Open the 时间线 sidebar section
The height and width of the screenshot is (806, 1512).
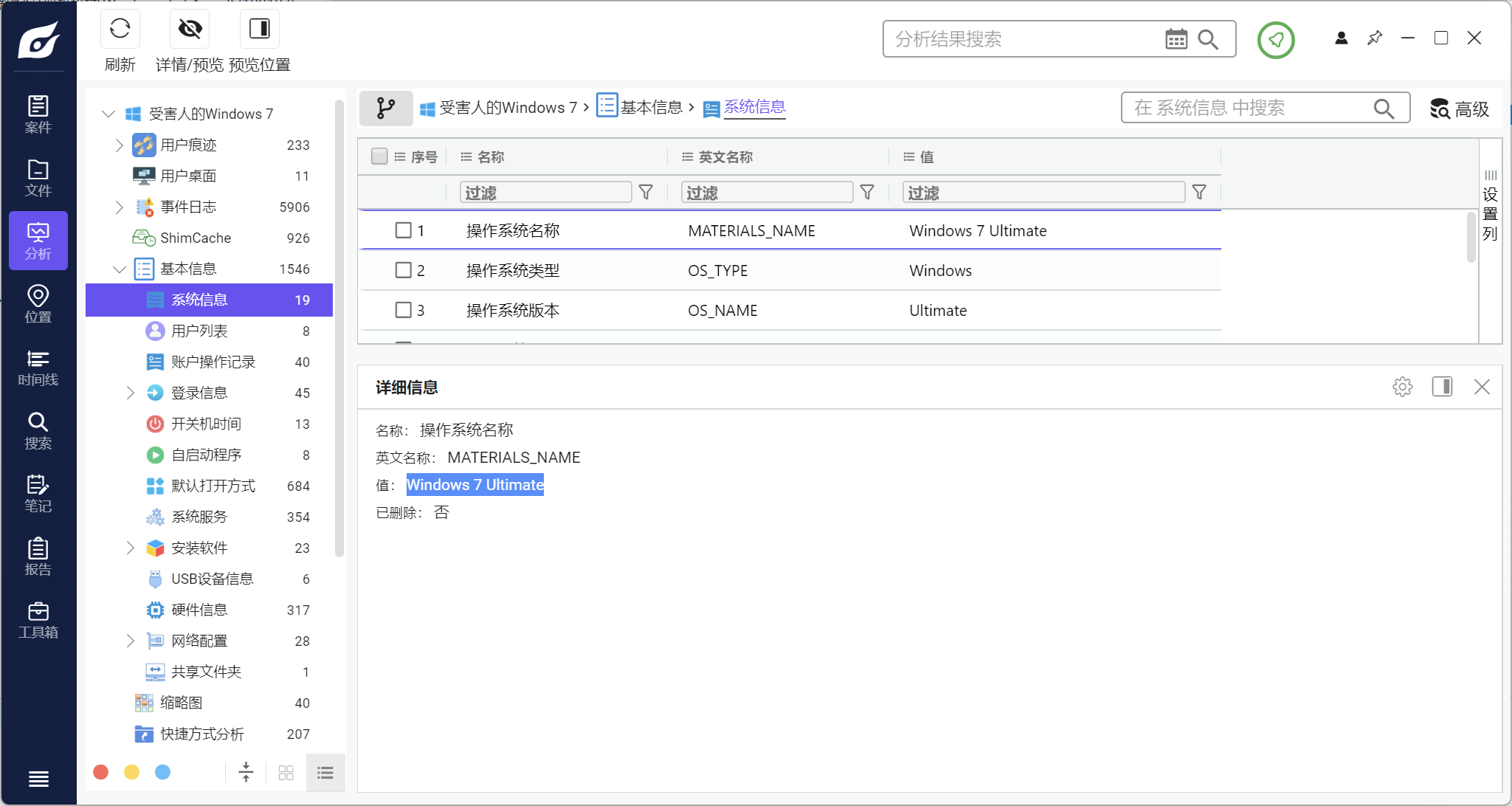38,368
